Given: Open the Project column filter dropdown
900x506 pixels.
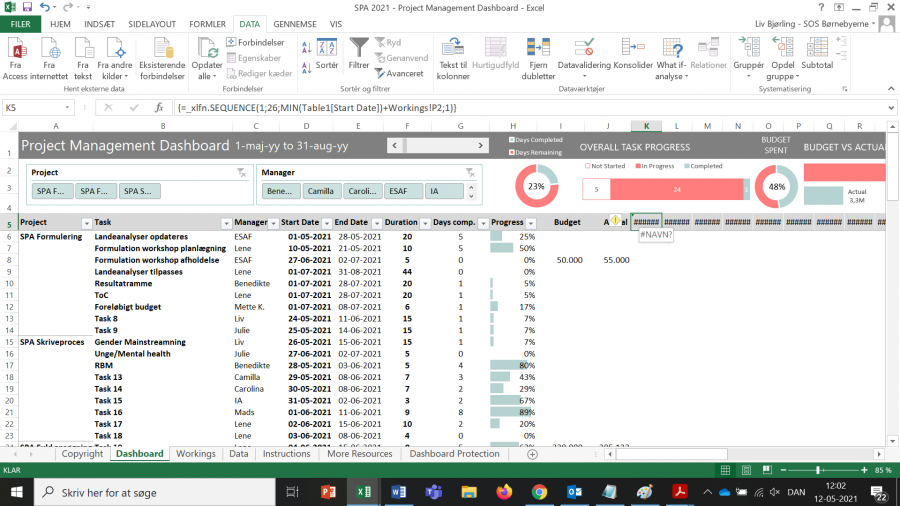Looking at the screenshot, I should point(86,223).
